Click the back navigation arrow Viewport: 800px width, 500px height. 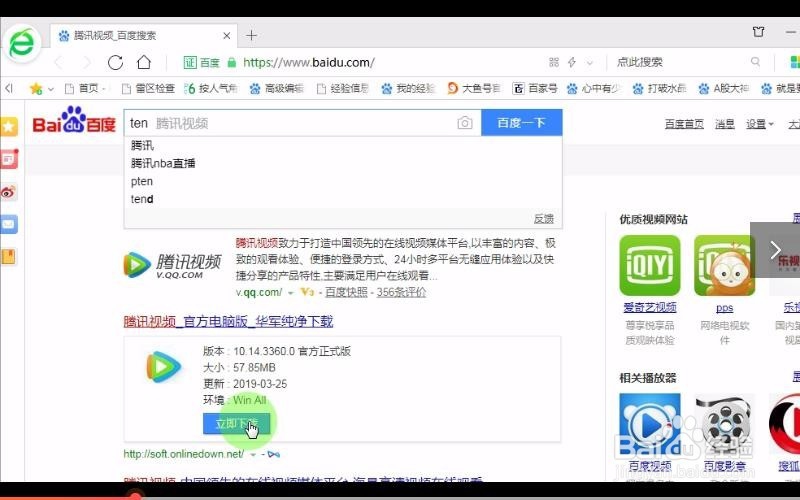59,62
